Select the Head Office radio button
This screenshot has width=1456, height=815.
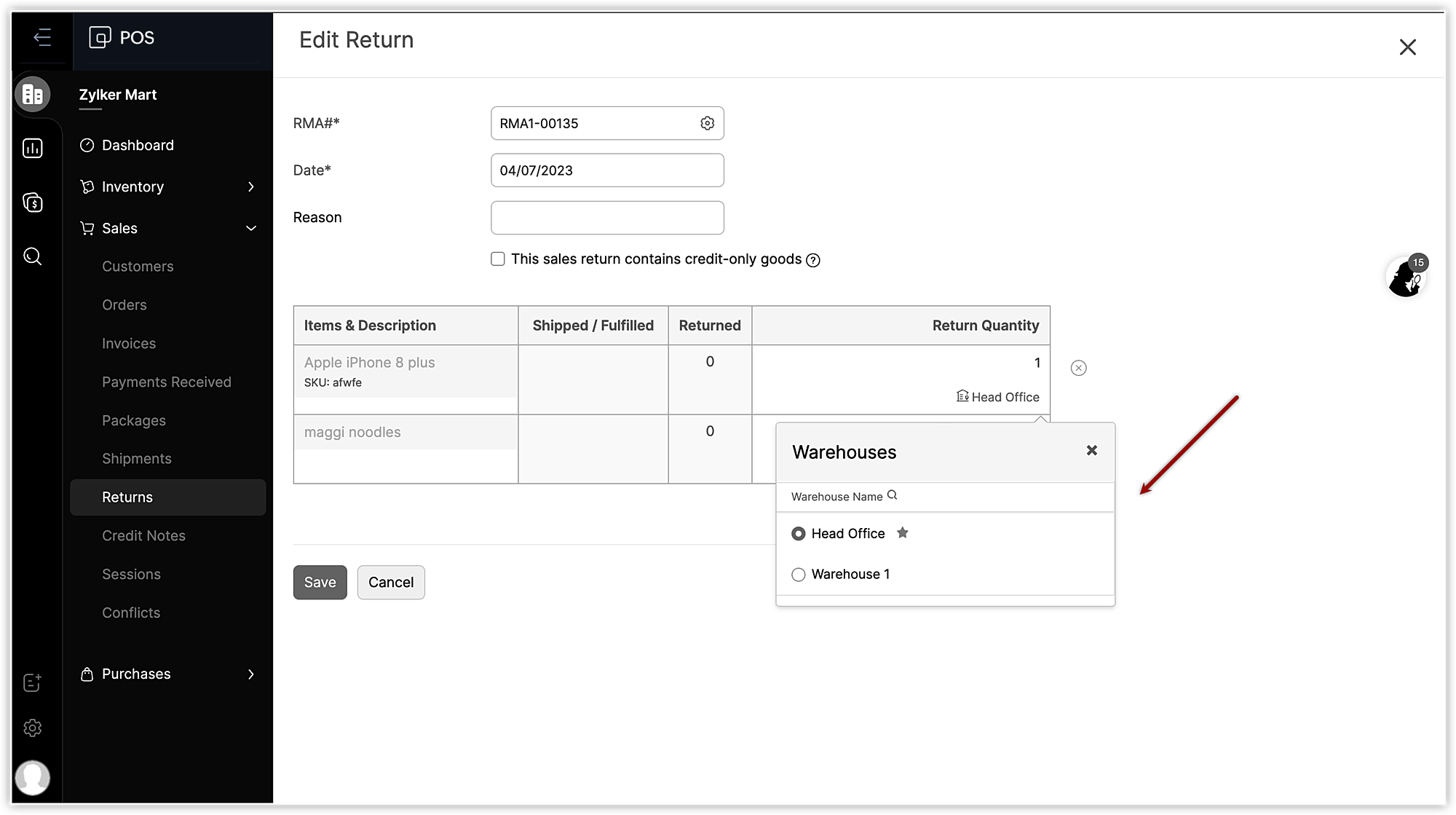pos(799,534)
